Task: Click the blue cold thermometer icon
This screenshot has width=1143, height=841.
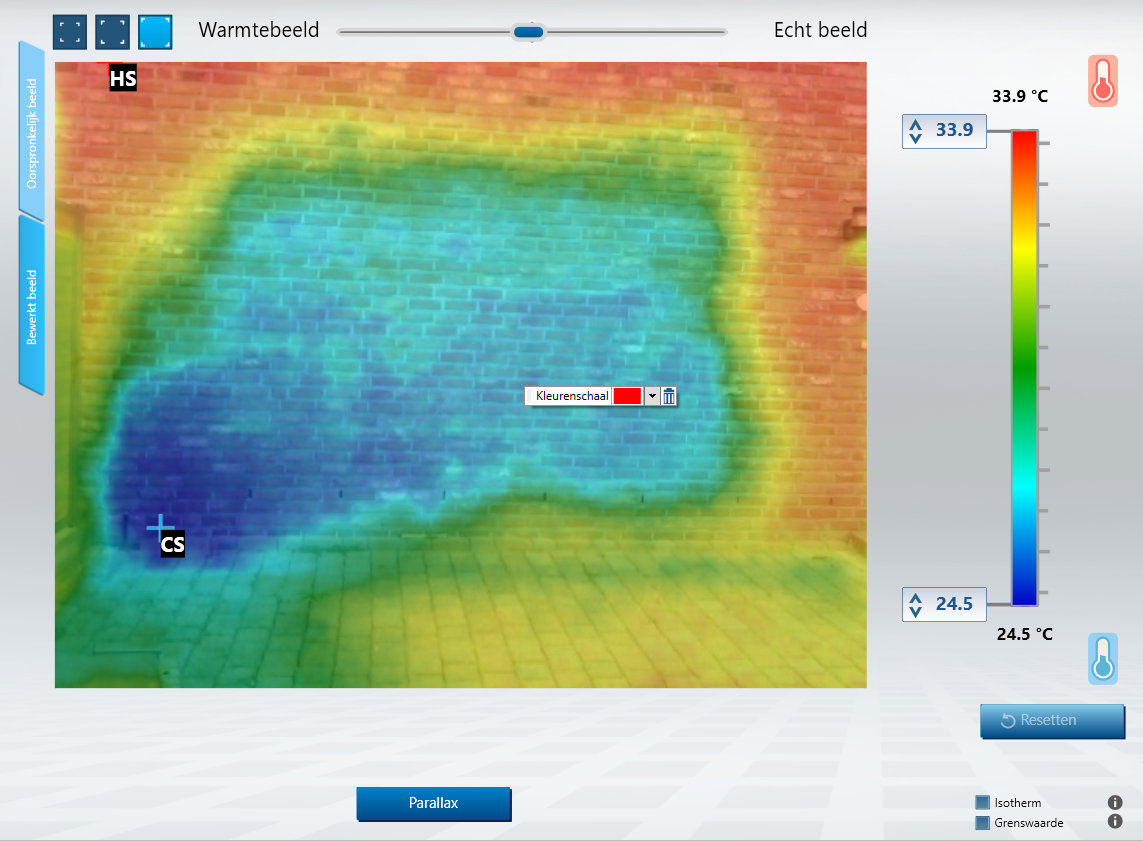Action: pos(1103,659)
